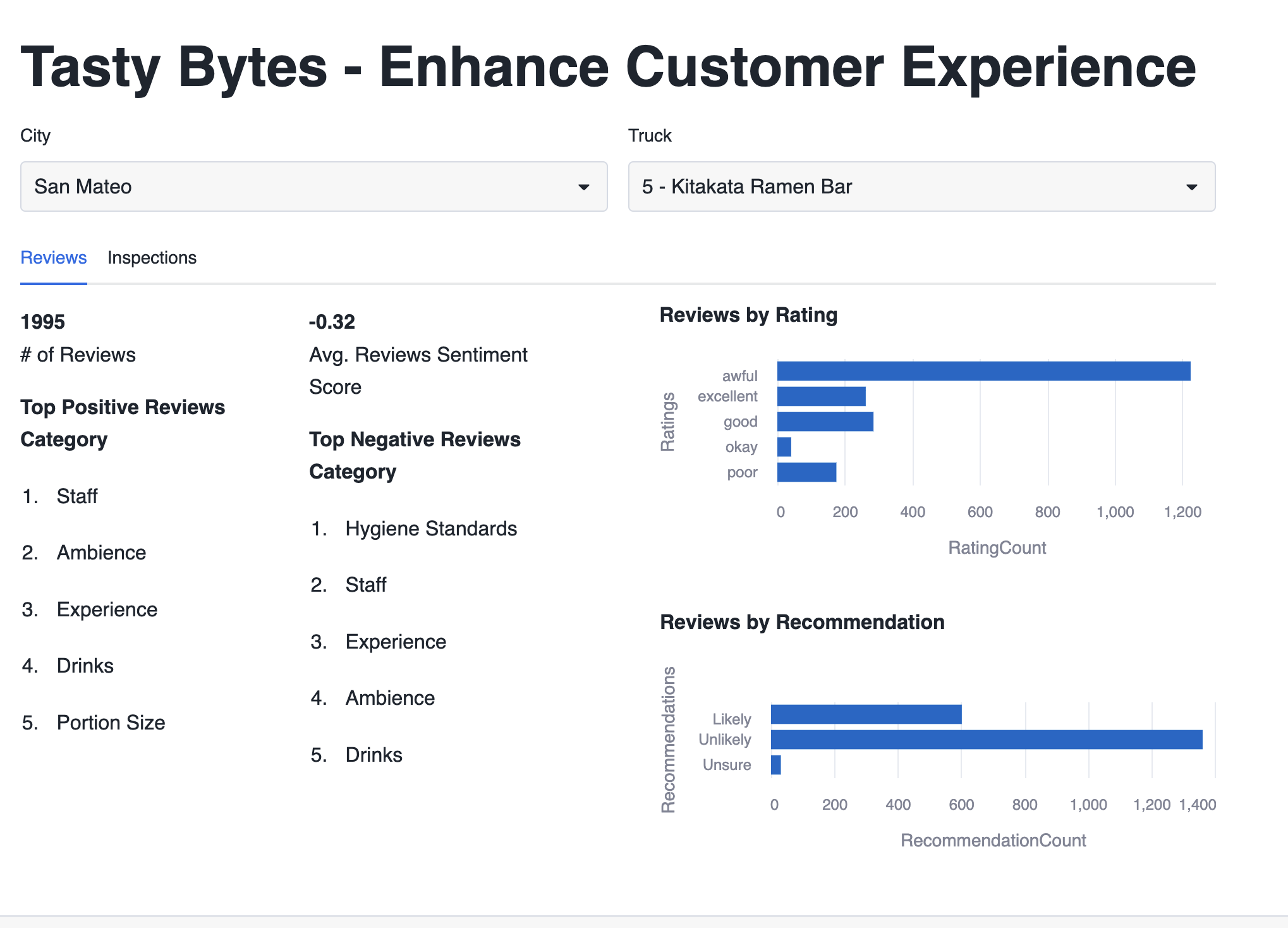
Task: Click the -0.32 sentiment score value
Action: 332,322
